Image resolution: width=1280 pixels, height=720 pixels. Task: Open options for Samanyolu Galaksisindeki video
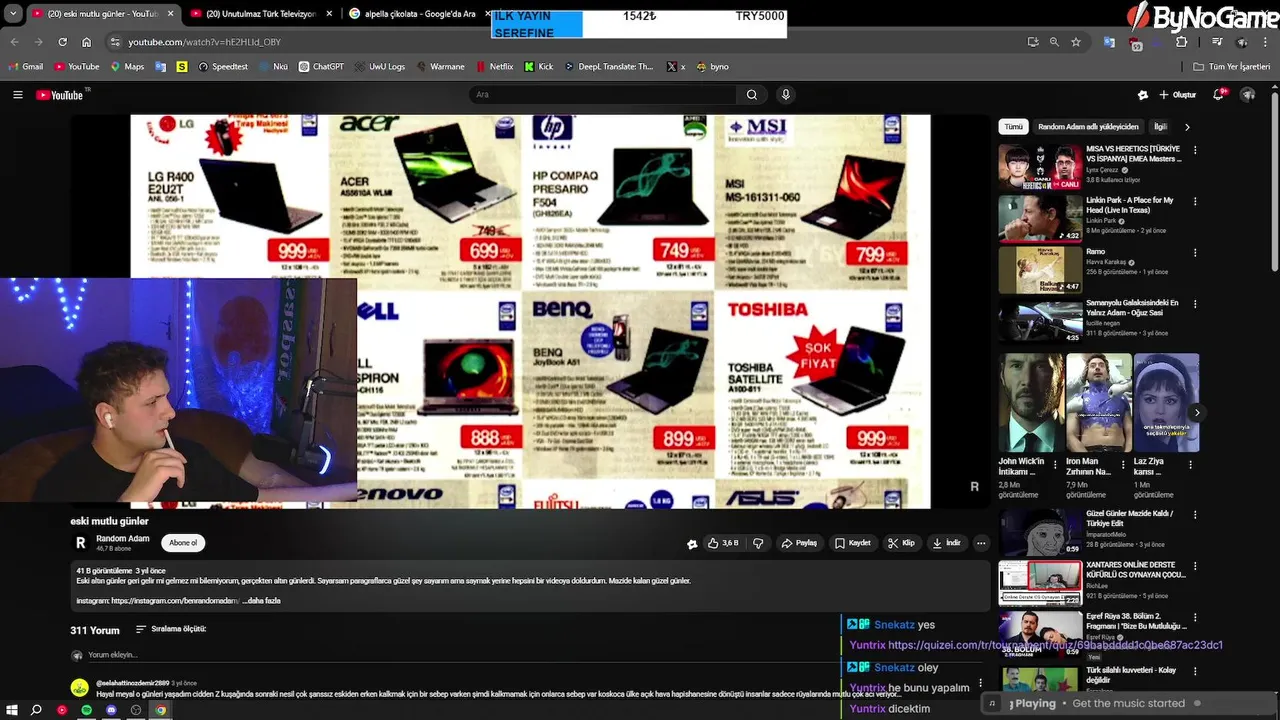(x=1195, y=304)
